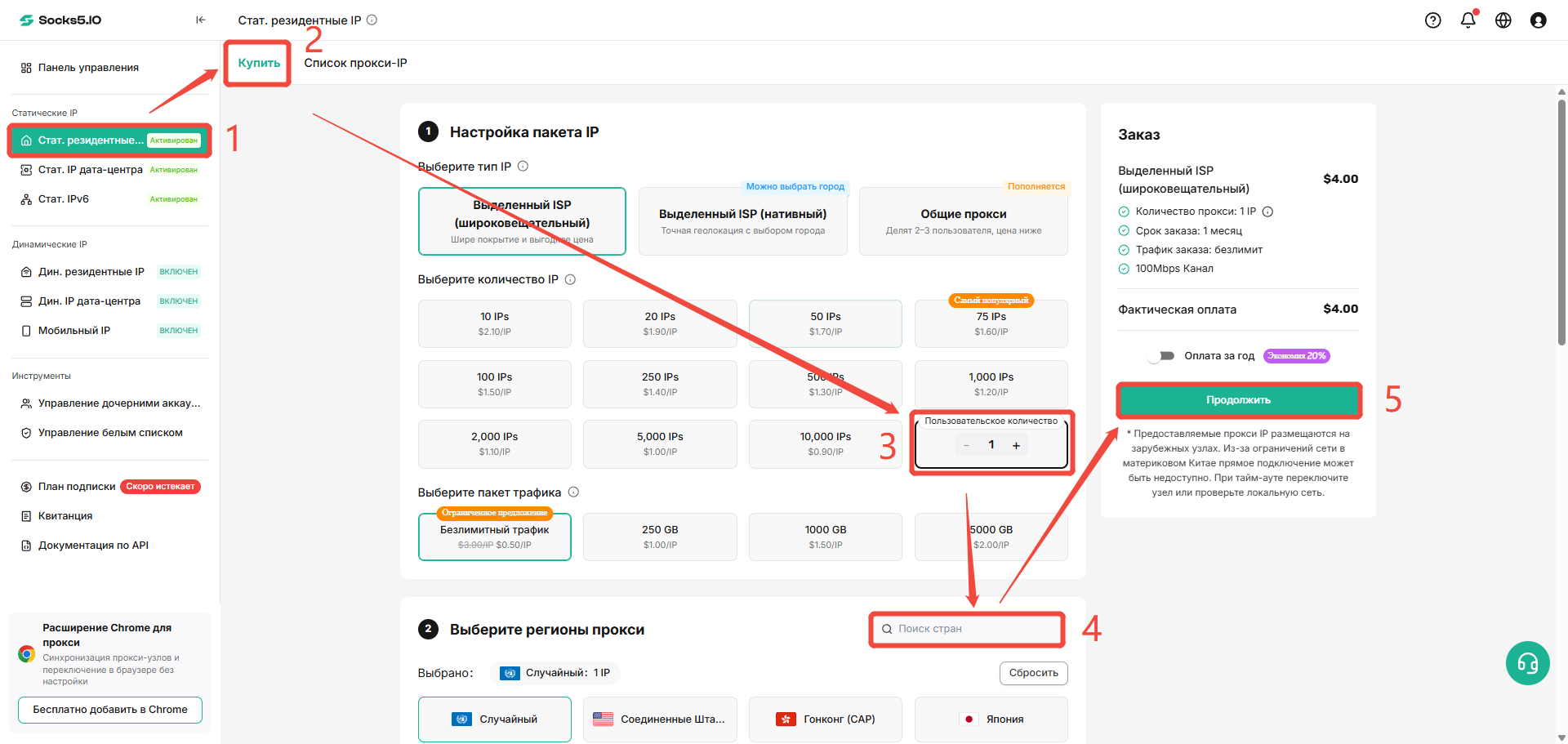Collapse the sidebar with arrow icon
The height and width of the screenshot is (744, 1568).
click(200, 20)
